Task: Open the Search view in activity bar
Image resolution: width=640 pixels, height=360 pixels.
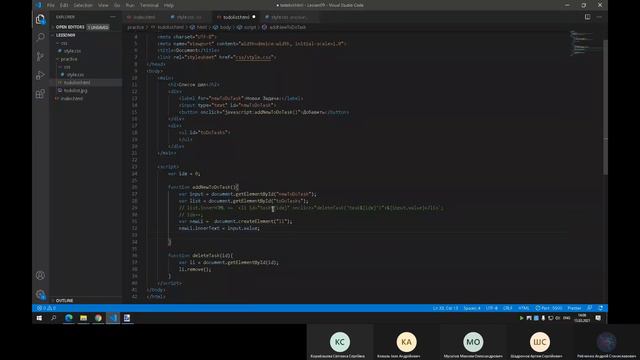Action: 40,38
